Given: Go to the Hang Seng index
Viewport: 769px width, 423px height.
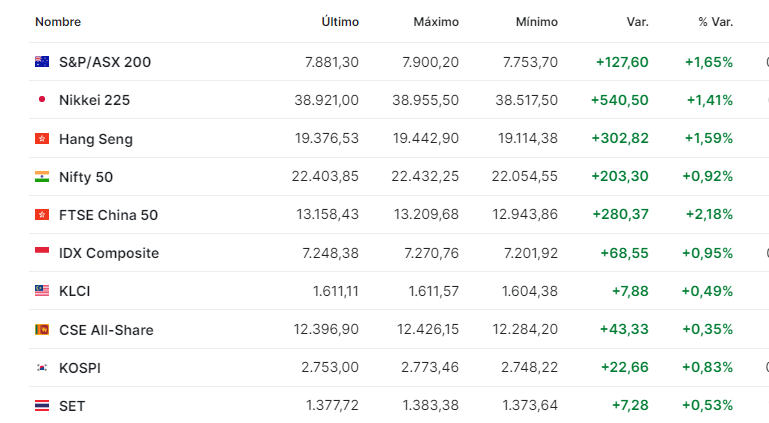Looking at the screenshot, I should coord(95,139).
